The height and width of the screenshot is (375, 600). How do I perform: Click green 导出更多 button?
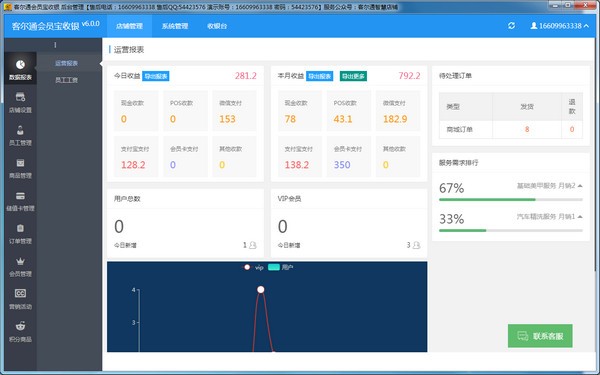click(353, 76)
